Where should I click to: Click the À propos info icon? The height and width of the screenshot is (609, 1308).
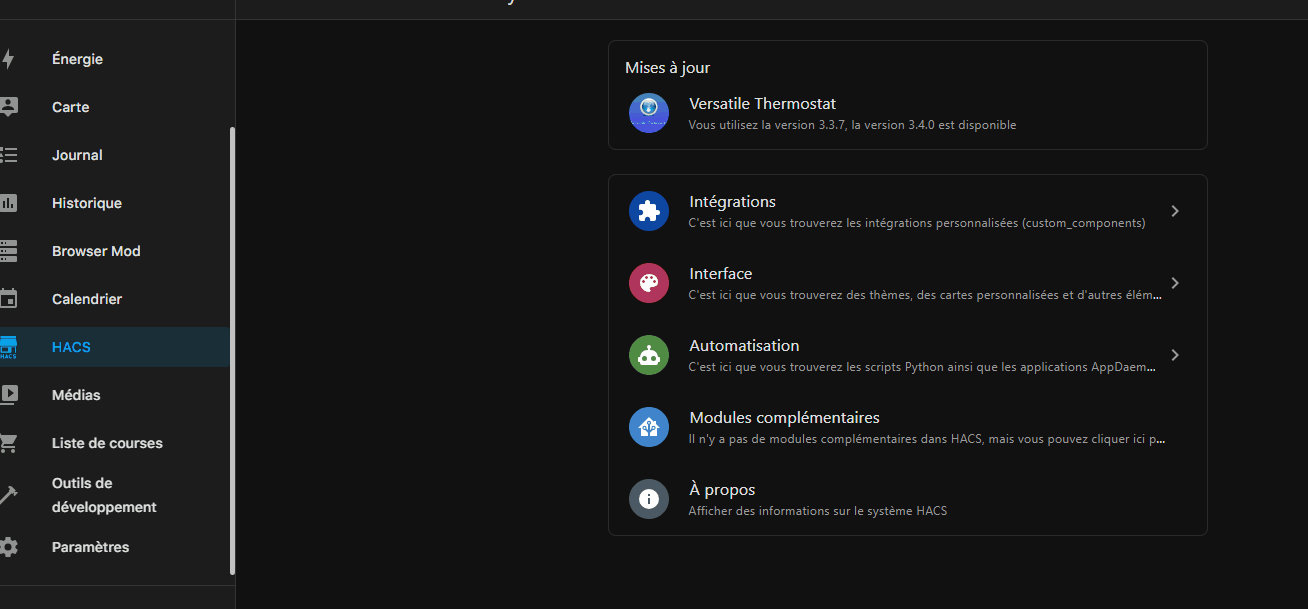pyautogui.click(x=649, y=499)
